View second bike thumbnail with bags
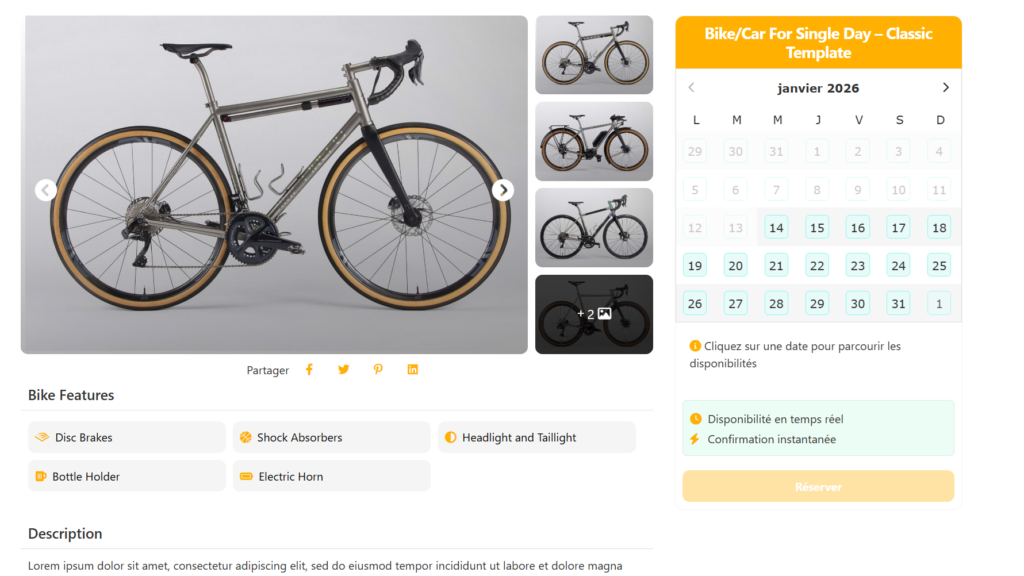The width and height of the screenshot is (1024, 576). [594, 141]
